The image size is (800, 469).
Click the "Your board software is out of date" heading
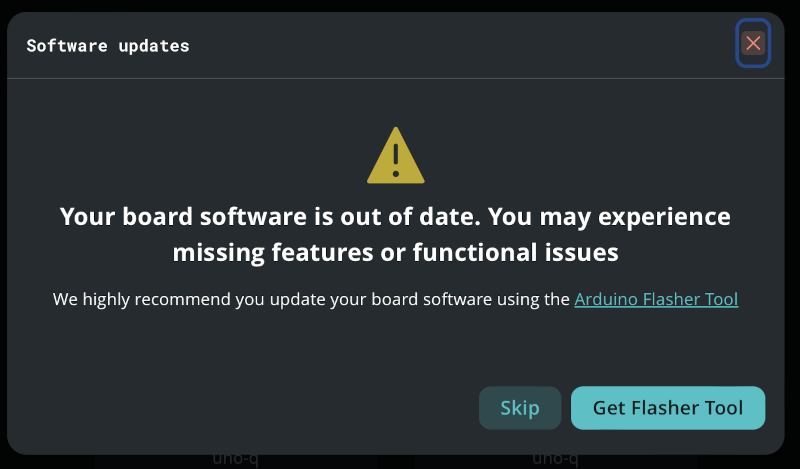(395, 217)
